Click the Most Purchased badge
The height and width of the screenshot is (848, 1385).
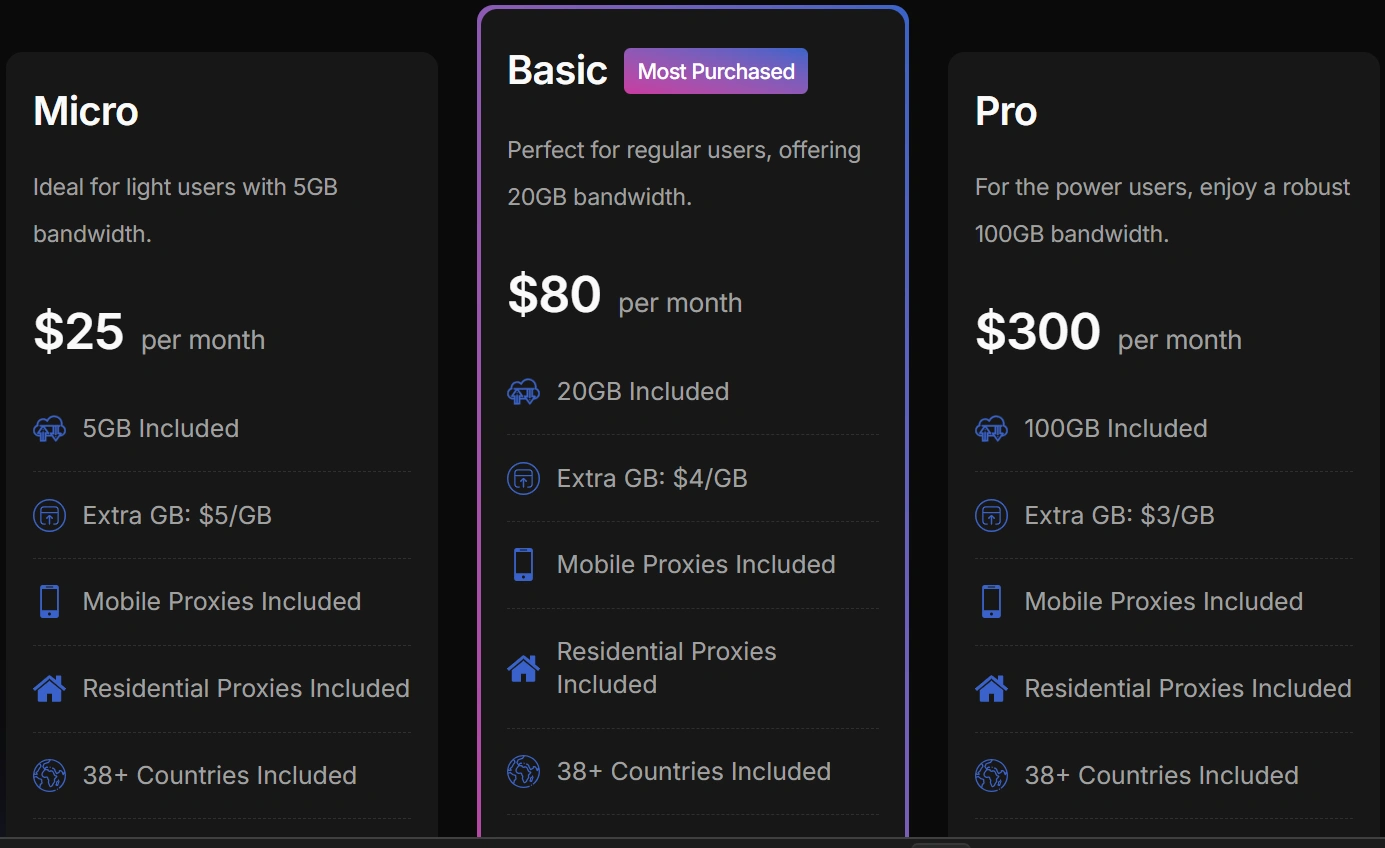point(716,72)
